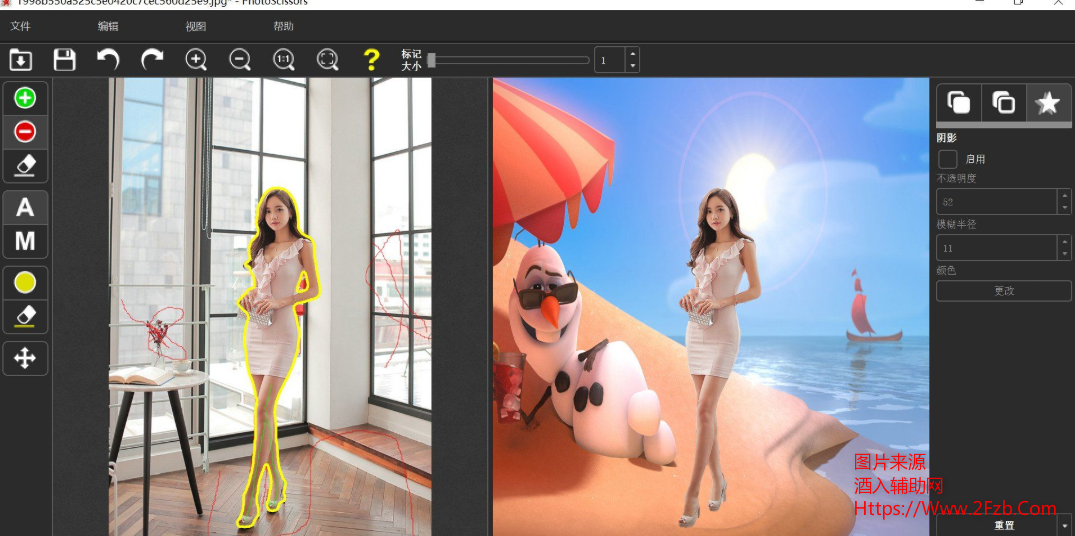Select the yellow marker eraser tool
This screenshot has width=1075, height=536.
click(25, 316)
